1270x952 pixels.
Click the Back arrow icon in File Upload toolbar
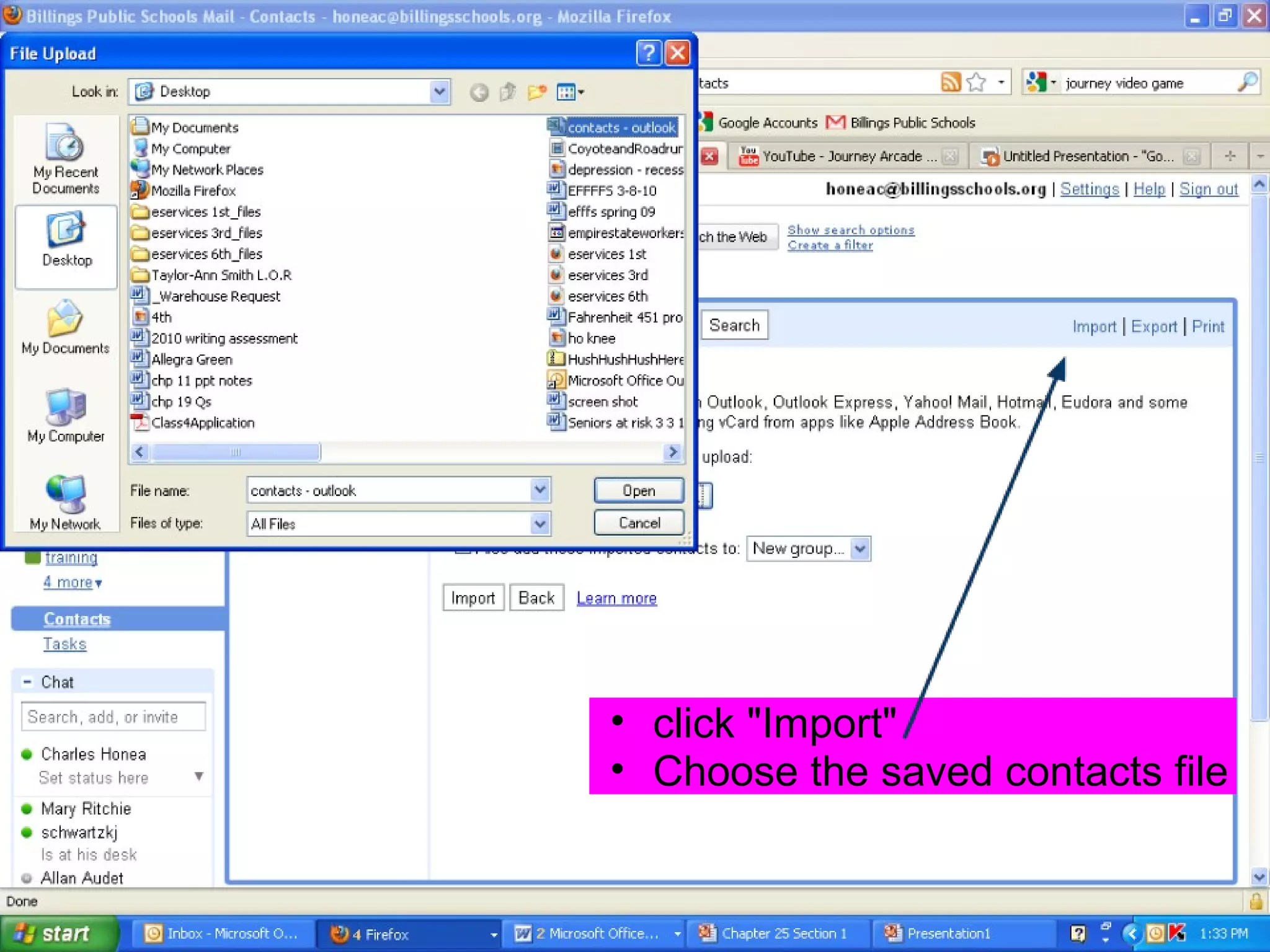[x=479, y=92]
